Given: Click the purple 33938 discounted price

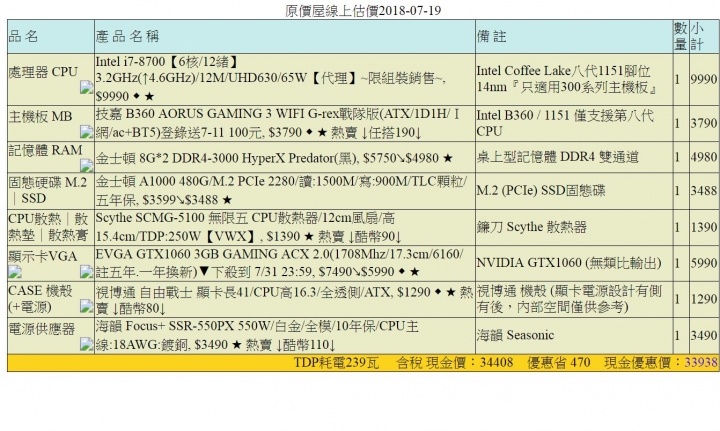Looking at the screenshot, I should [x=701, y=362].
